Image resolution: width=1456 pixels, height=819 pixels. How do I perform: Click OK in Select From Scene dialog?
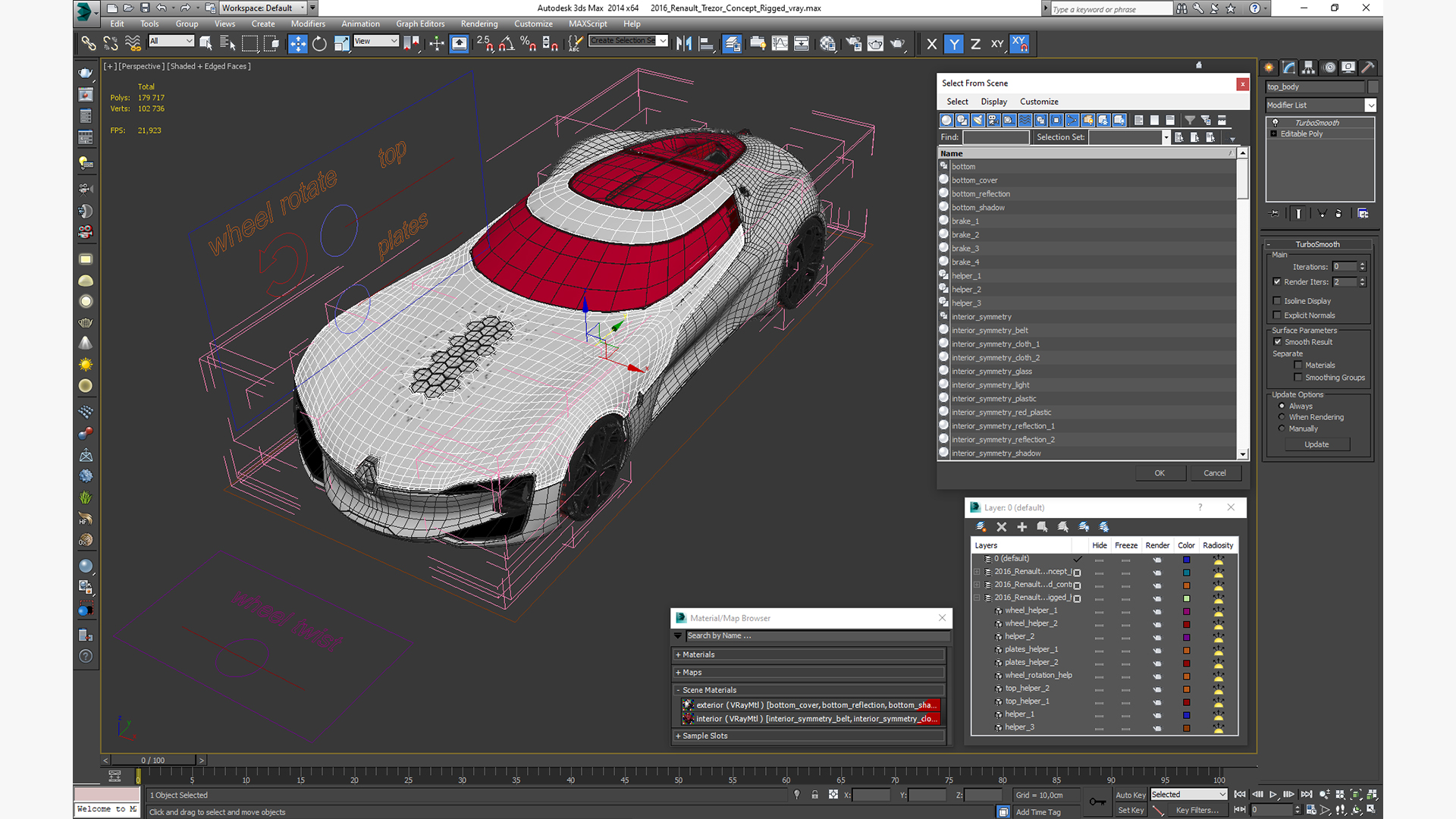1159,473
